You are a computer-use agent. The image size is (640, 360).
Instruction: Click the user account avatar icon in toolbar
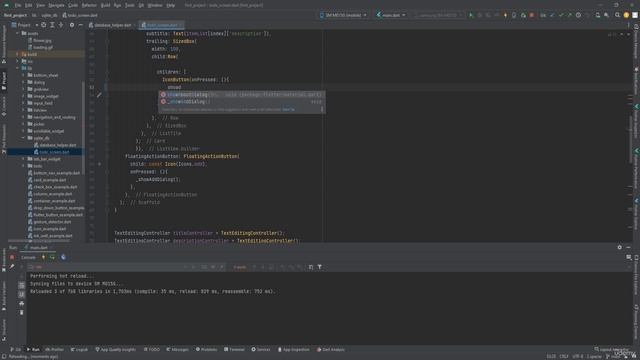click(x=626, y=15)
